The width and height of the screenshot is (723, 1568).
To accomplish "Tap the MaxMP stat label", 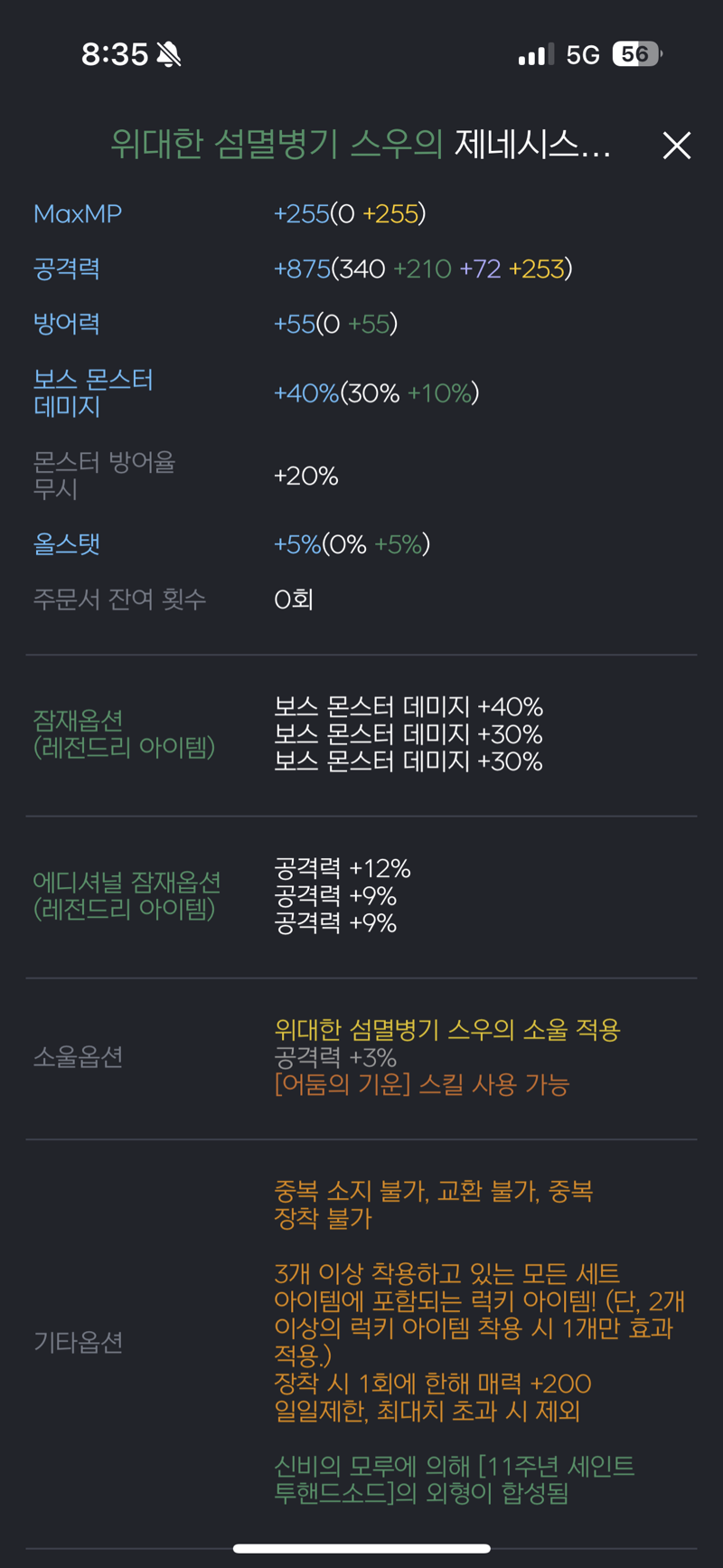I will coord(78,213).
